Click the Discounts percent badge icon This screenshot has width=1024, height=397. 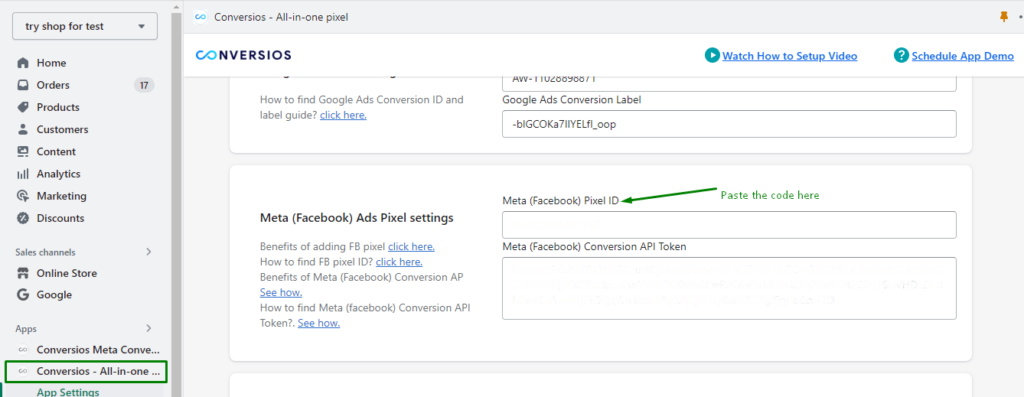click(x=23, y=218)
